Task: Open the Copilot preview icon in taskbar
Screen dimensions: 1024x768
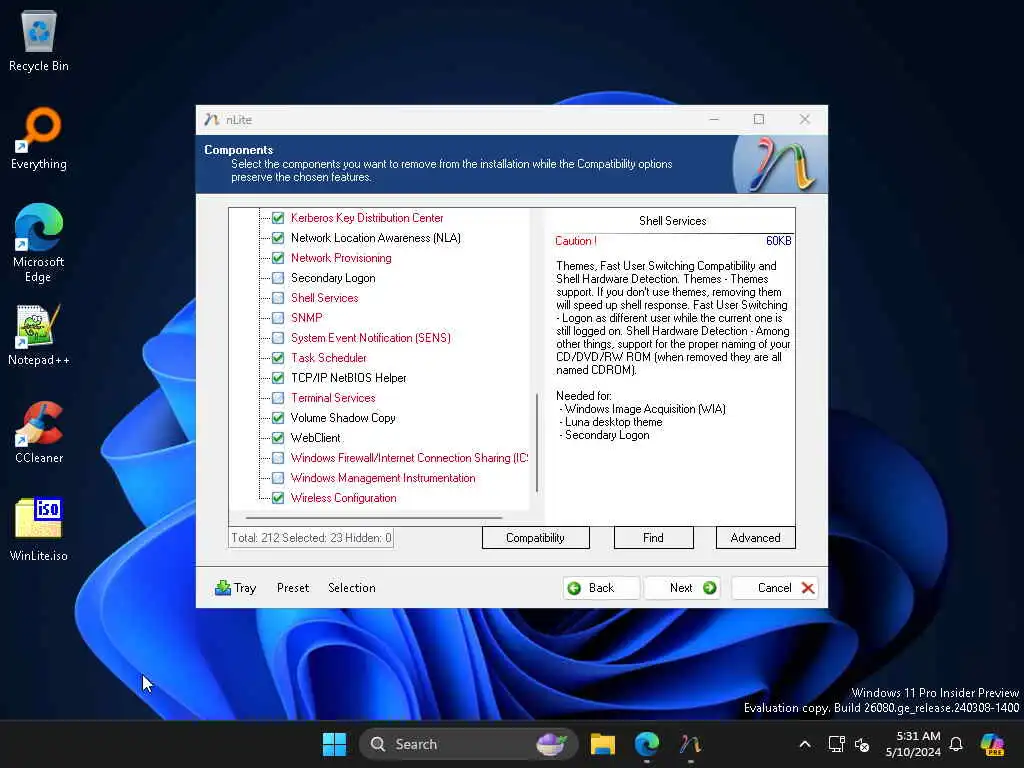Action: (x=992, y=744)
